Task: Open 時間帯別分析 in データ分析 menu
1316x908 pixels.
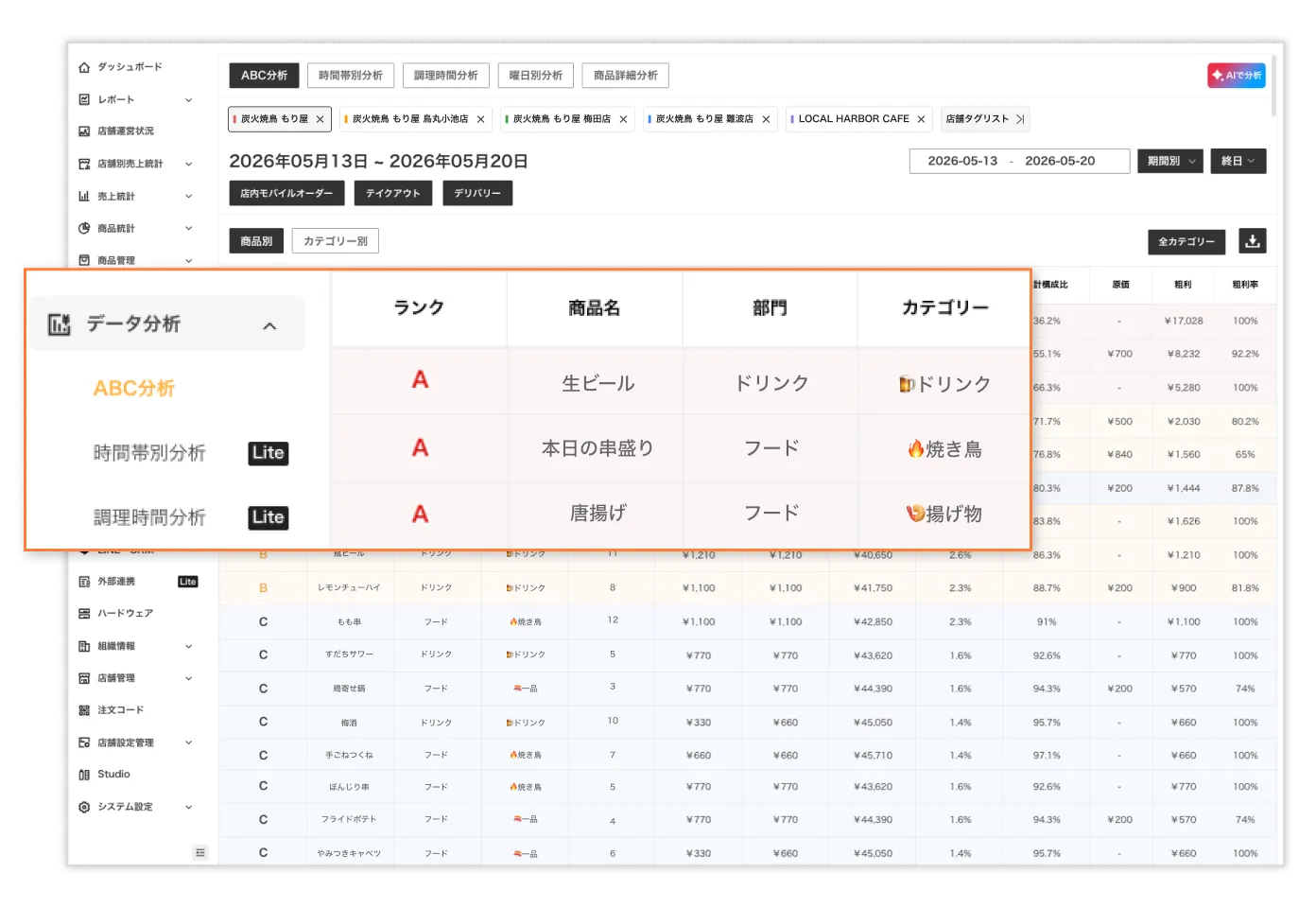Action: pos(149,453)
